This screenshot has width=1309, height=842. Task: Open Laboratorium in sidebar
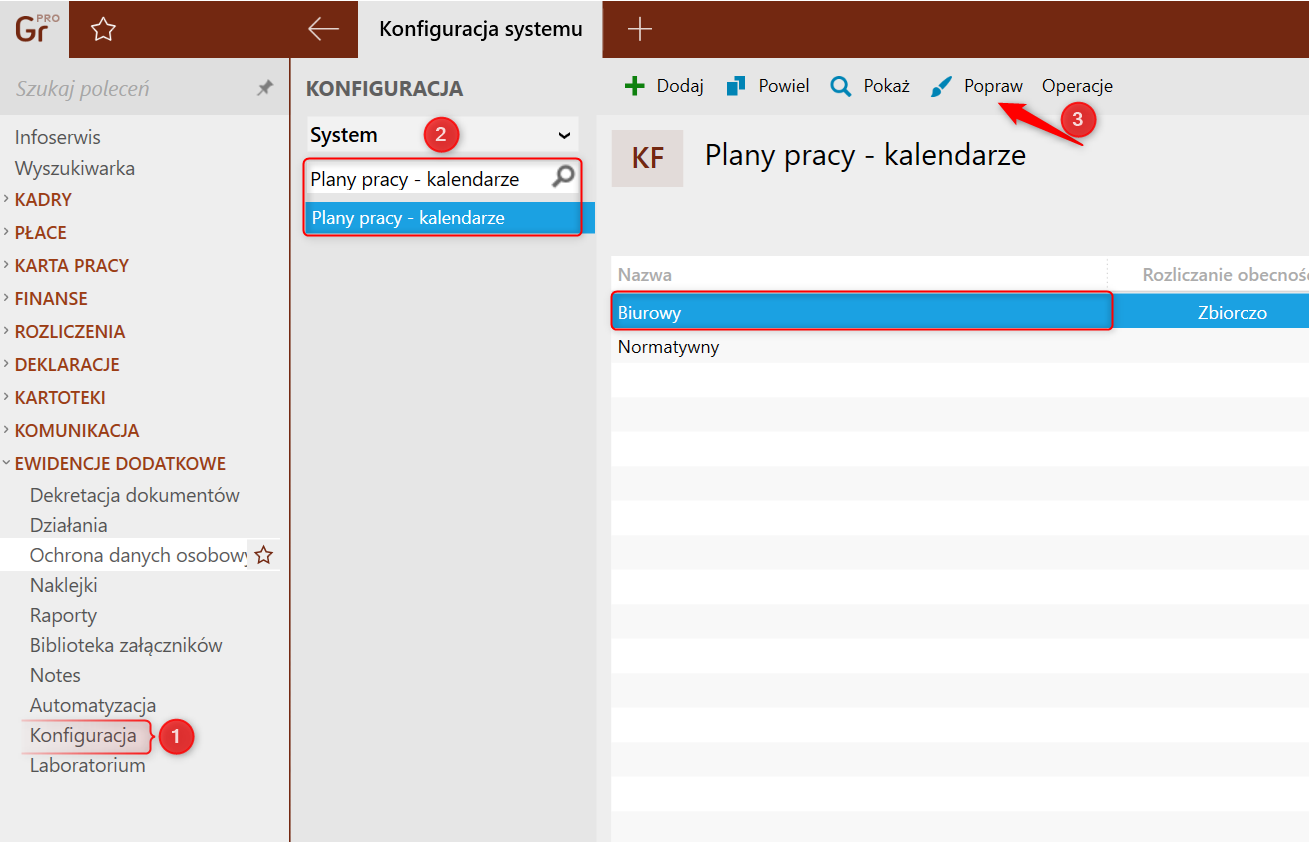tap(88, 765)
